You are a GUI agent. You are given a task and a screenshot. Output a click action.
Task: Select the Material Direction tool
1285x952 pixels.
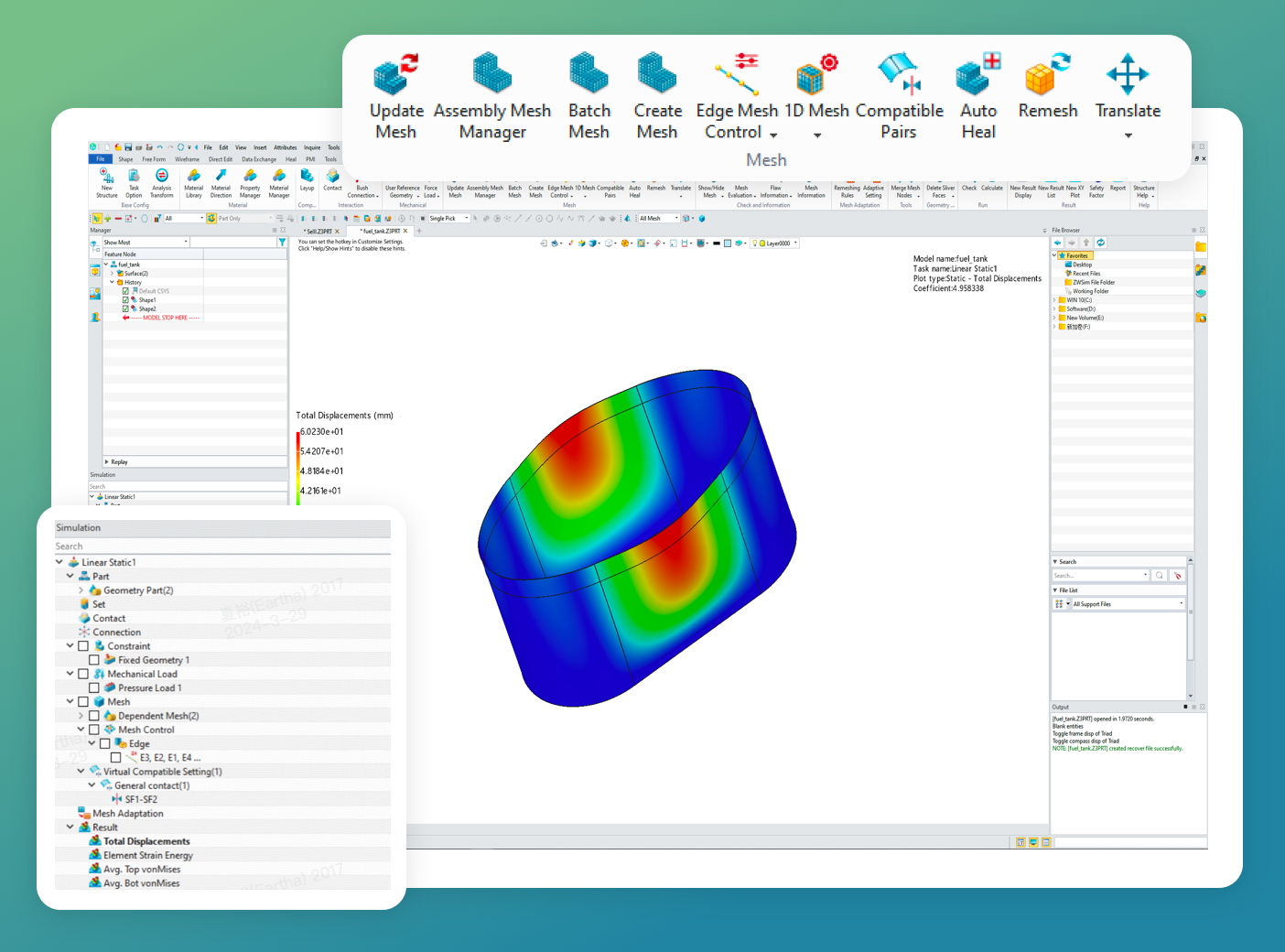click(x=221, y=180)
